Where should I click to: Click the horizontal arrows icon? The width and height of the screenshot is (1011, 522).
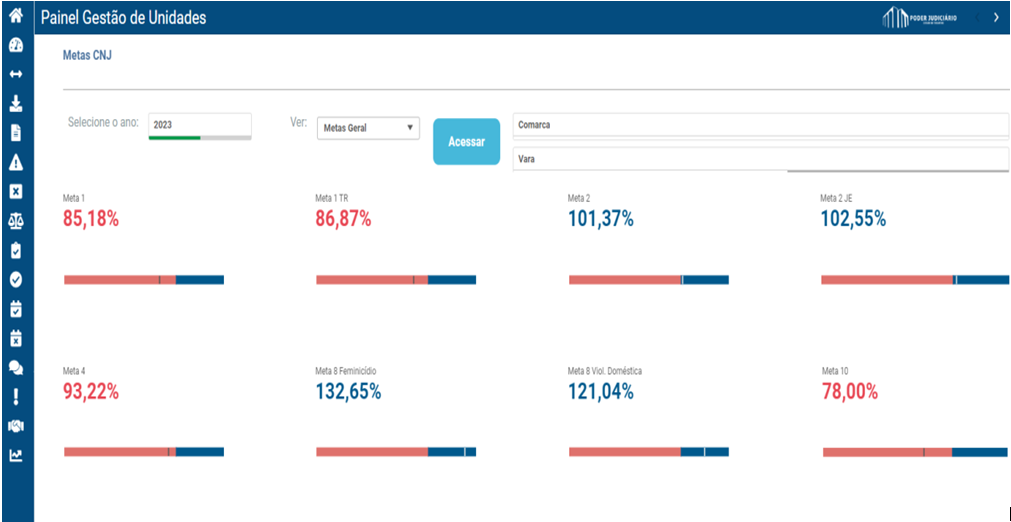coord(16,74)
